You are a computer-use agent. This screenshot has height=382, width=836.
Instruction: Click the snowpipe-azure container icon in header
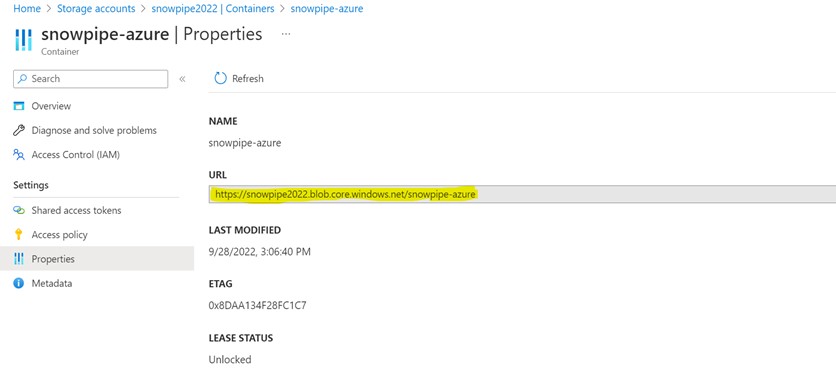[x=23, y=39]
